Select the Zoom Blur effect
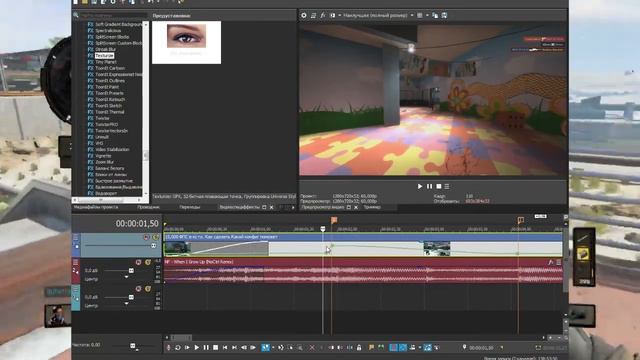This screenshot has height=360, width=640. click(104, 162)
